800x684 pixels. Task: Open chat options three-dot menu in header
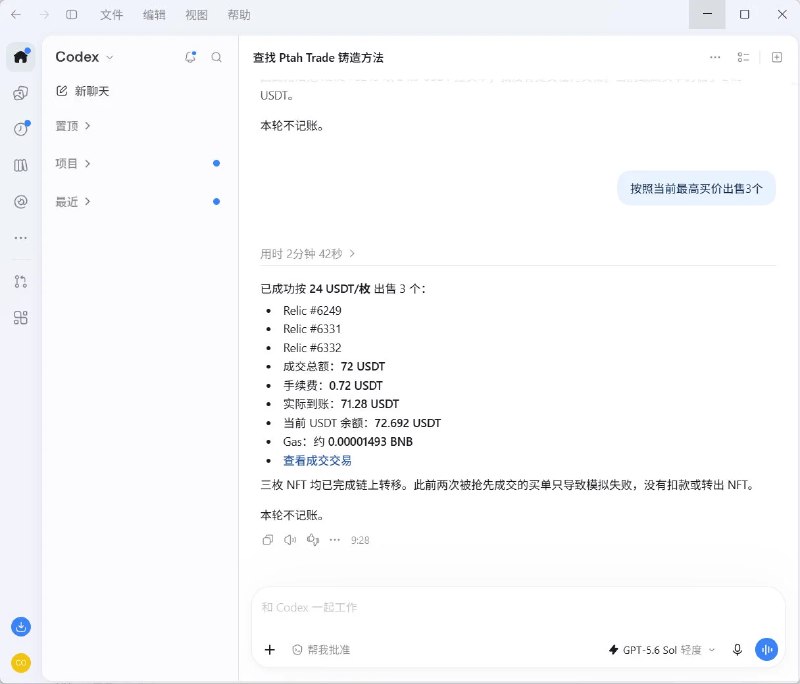pos(715,57)
